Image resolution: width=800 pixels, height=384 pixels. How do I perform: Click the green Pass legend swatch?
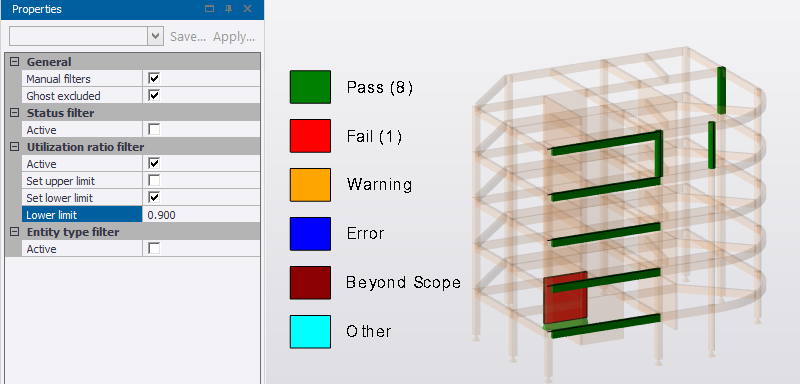[x=310, y=87]
